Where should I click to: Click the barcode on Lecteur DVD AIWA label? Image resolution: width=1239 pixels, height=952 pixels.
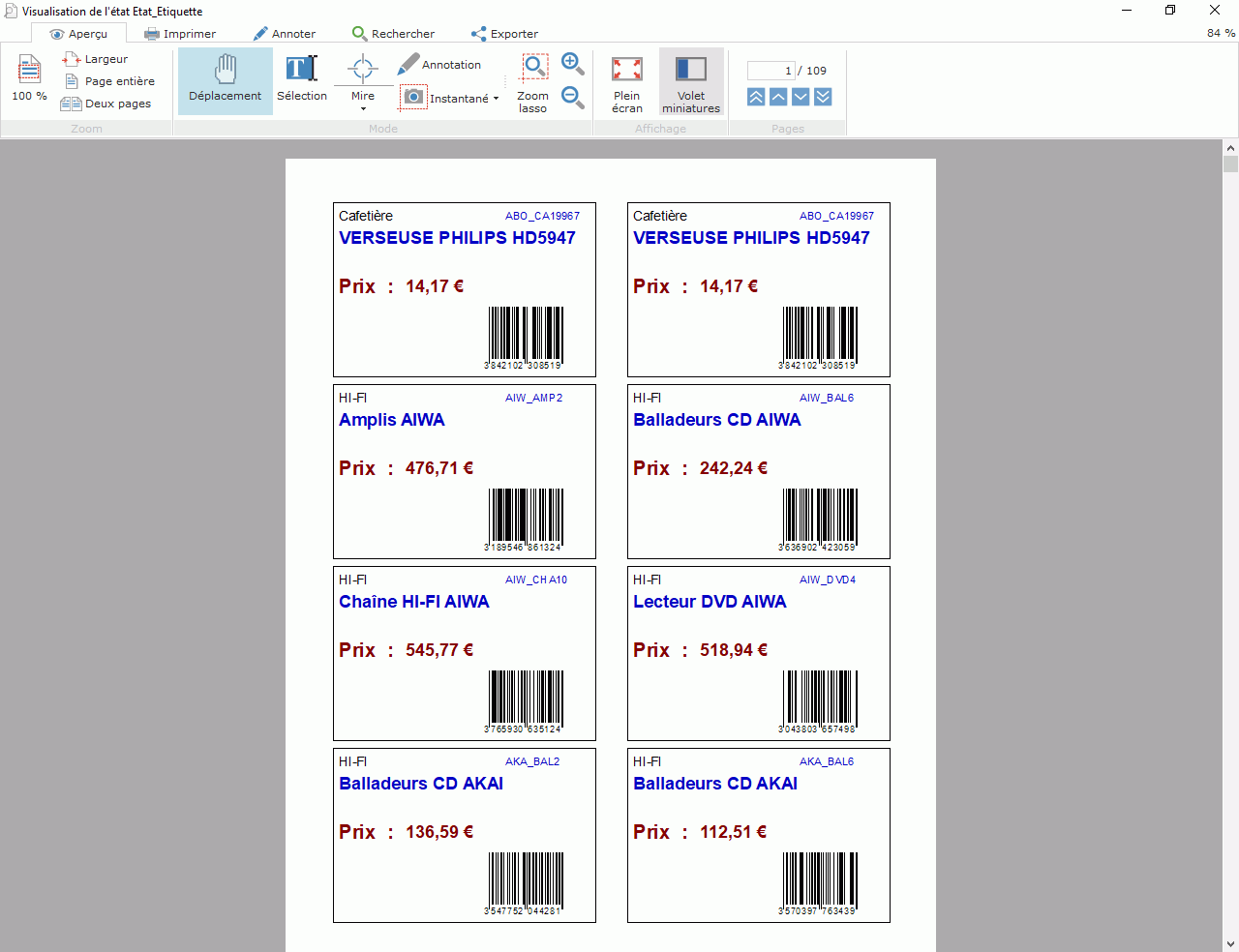click(x=820, y=700)
